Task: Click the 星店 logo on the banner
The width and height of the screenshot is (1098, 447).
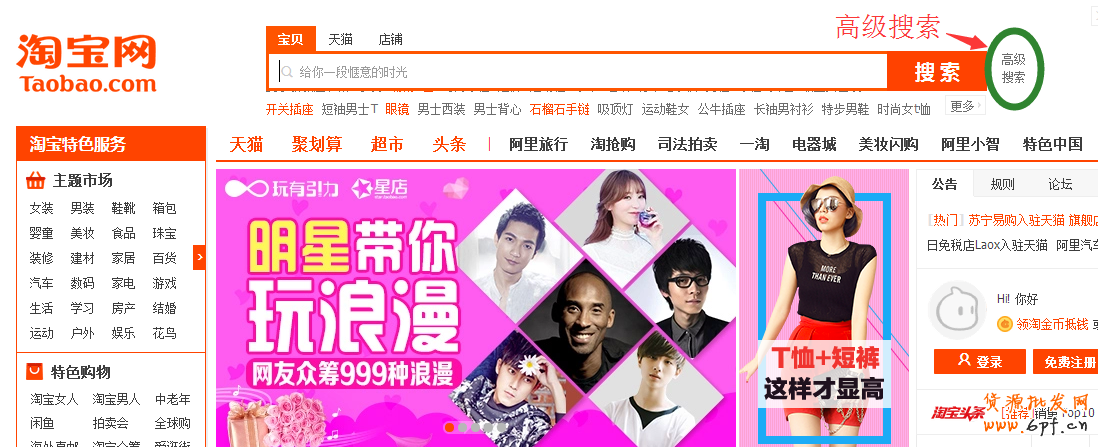Action: coord(379,188)
